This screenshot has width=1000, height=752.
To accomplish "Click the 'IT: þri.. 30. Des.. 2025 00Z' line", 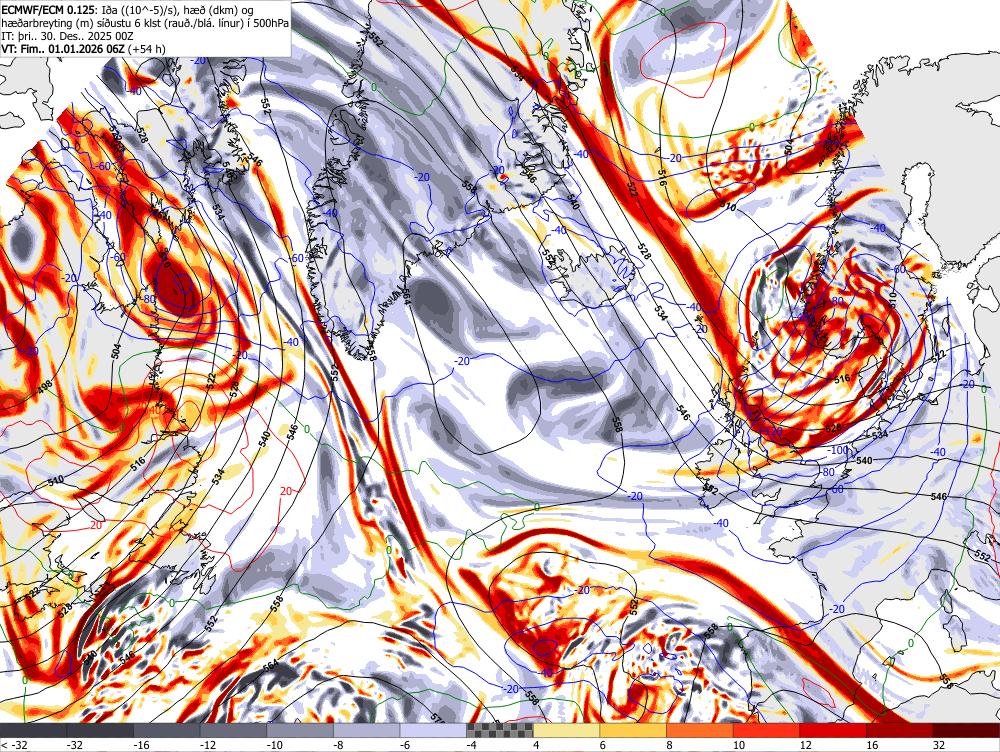I will coord(66,36).
